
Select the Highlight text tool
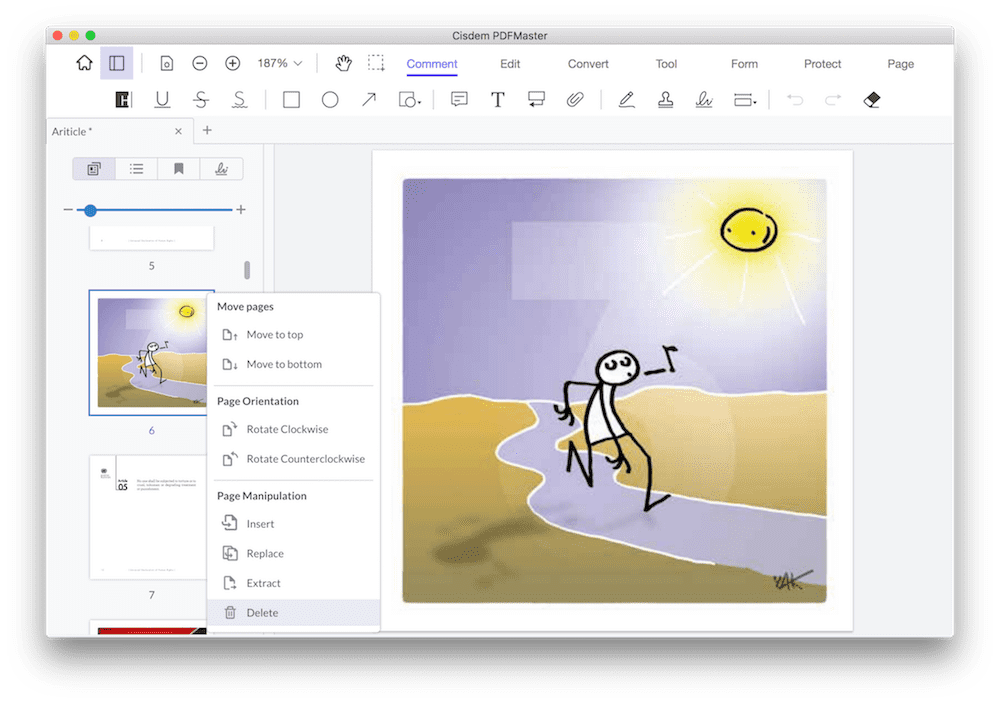[x=122, y=100]
